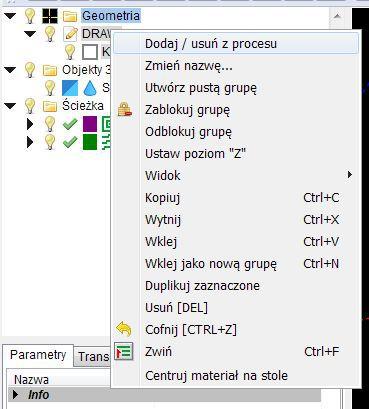This screenshot has height=409, width=369.
Task: Toggle light bulb of the 3D surface item
Action: 50,88
